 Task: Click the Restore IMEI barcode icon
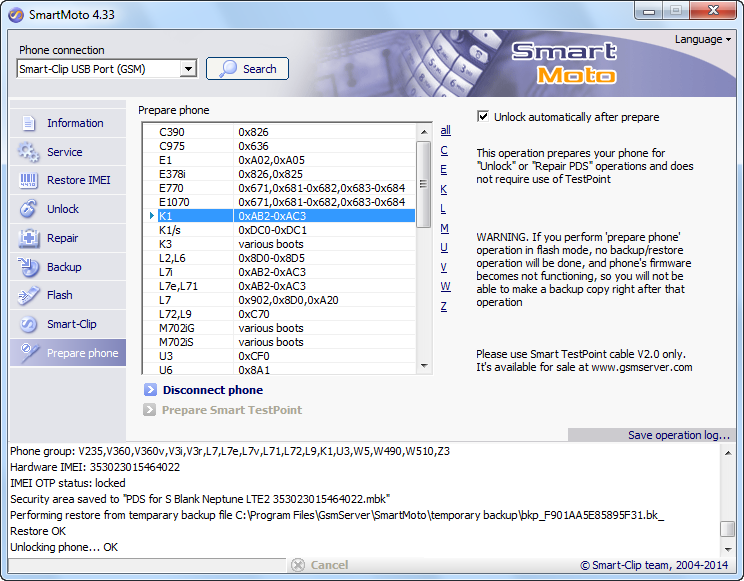coord(28,180)
